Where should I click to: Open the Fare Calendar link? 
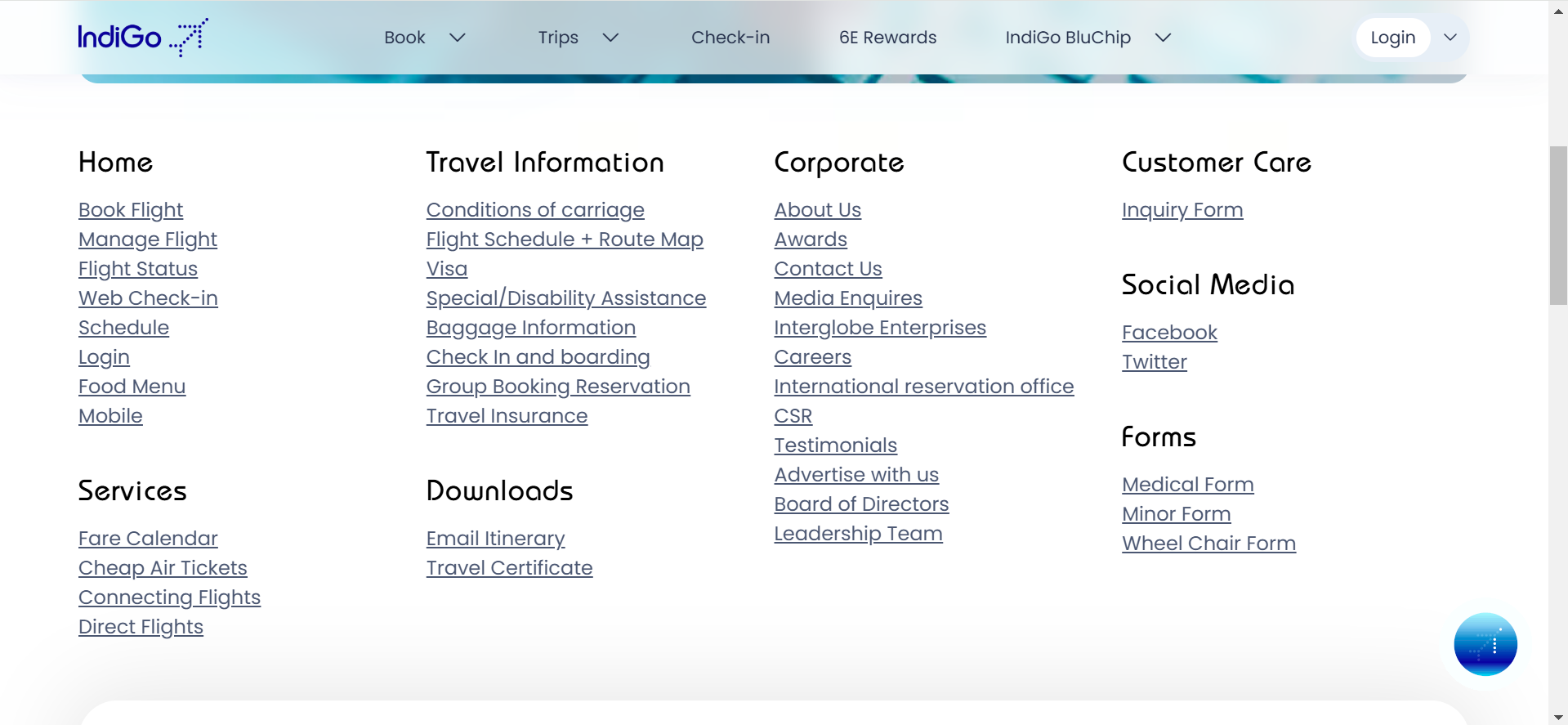(x=148, y=539)
